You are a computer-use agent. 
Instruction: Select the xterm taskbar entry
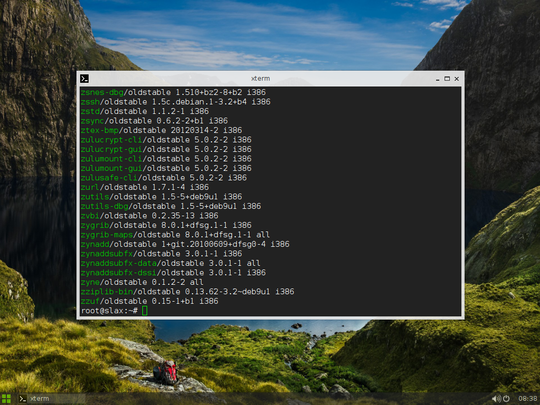point(52,399)
